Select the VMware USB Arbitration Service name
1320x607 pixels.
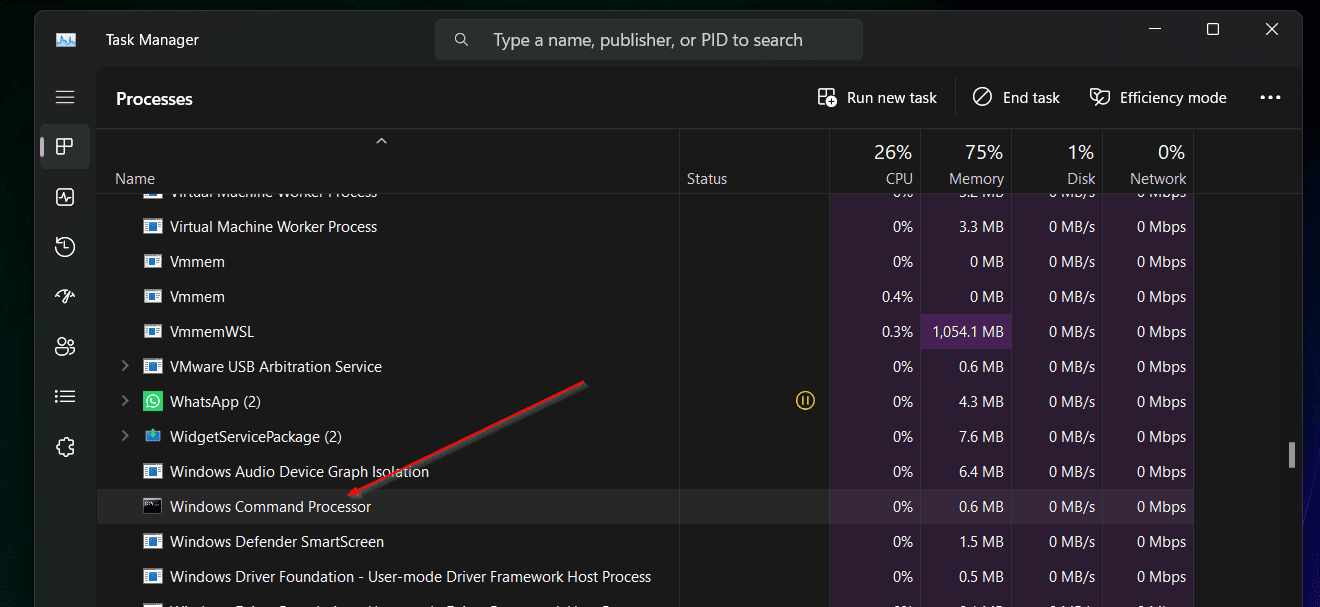coord(276,366)
